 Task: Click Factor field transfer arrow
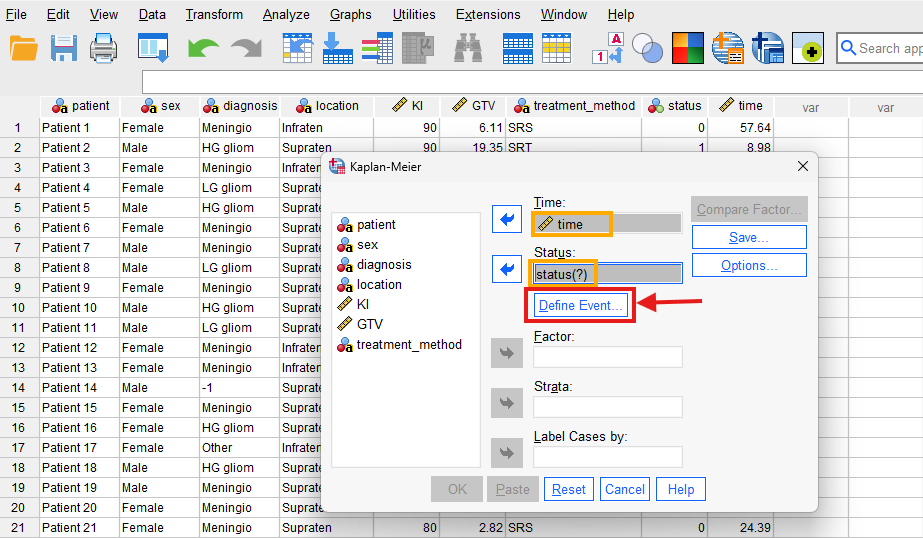507,353
